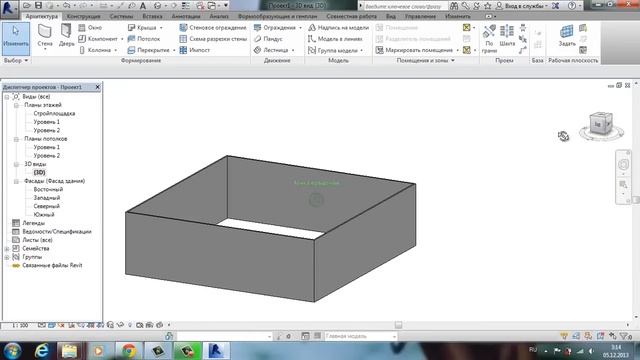Screen dimensions: 640x360
Task: Open Internet Explorer from the taskbar
Action: point(42,351)
